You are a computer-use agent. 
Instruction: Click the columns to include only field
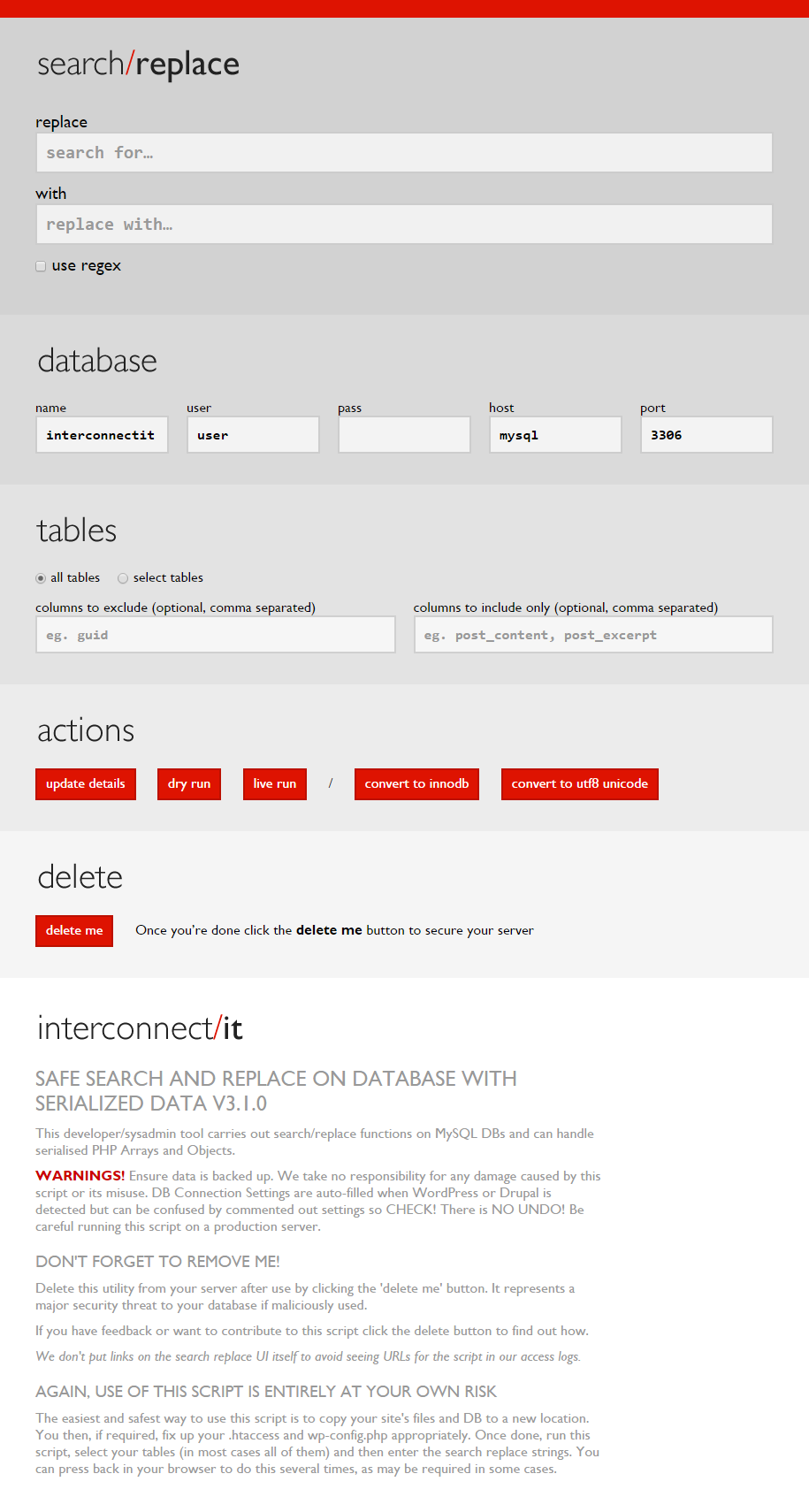click(x=593, y=635)
